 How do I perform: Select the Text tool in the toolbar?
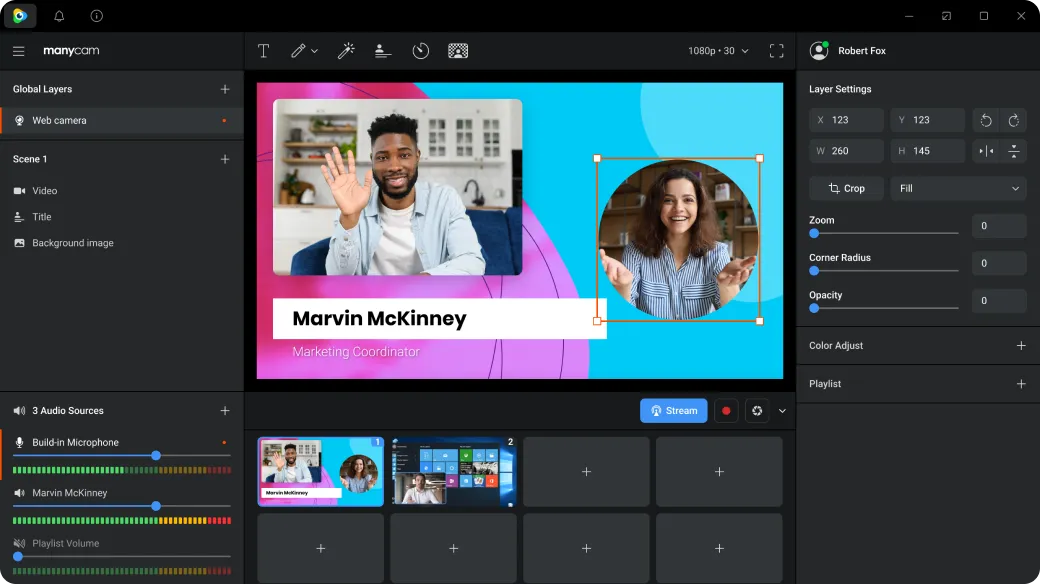point(263,50)
